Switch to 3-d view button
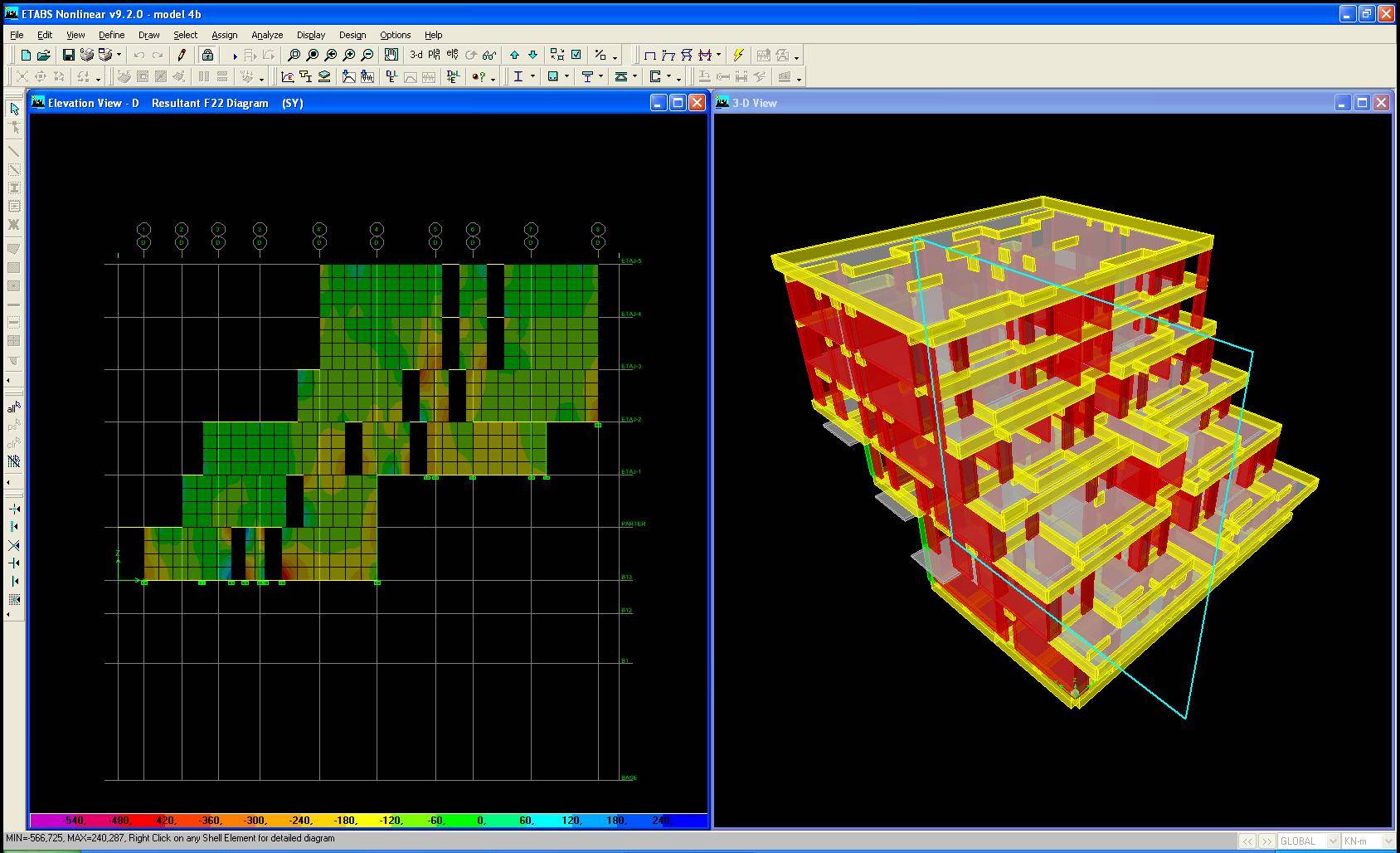The width and height of the screenshot is (1400, 853). point(416,56)
